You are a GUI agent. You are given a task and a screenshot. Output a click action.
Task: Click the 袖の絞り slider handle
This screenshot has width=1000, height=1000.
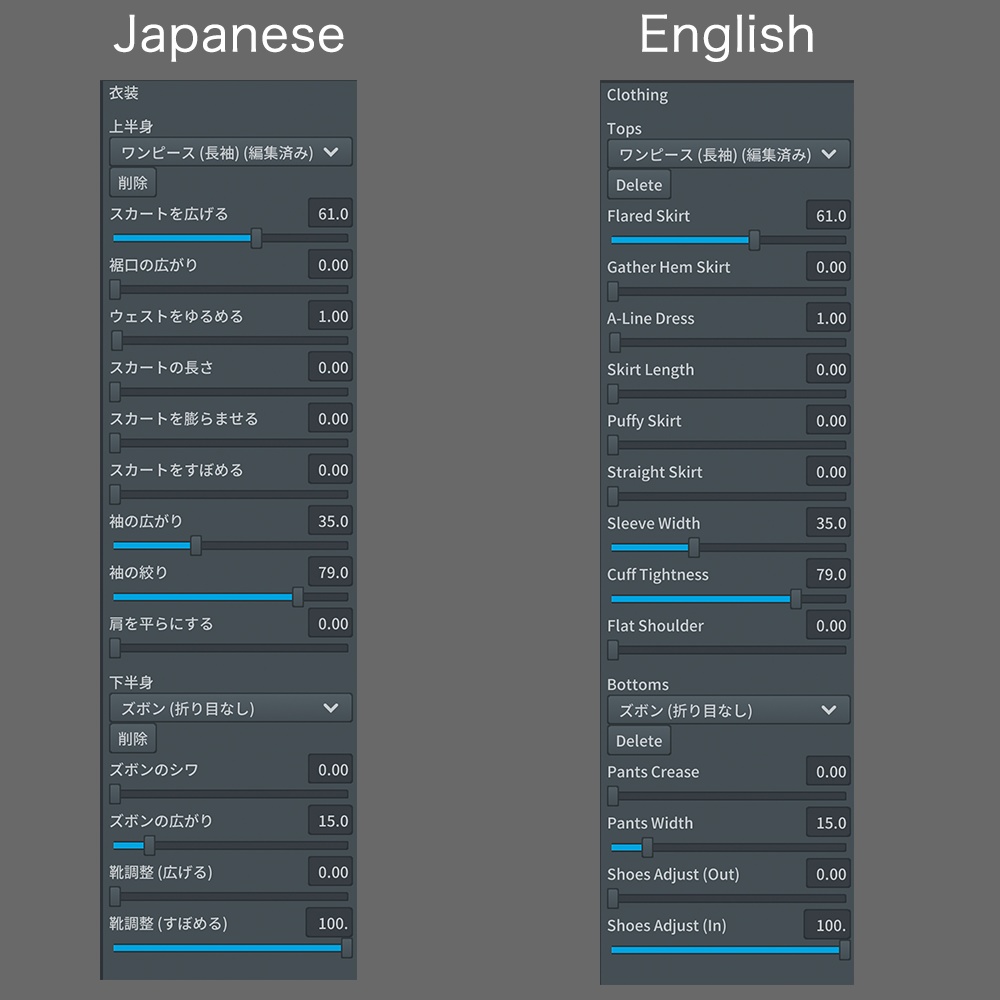[x=296, y=597]
